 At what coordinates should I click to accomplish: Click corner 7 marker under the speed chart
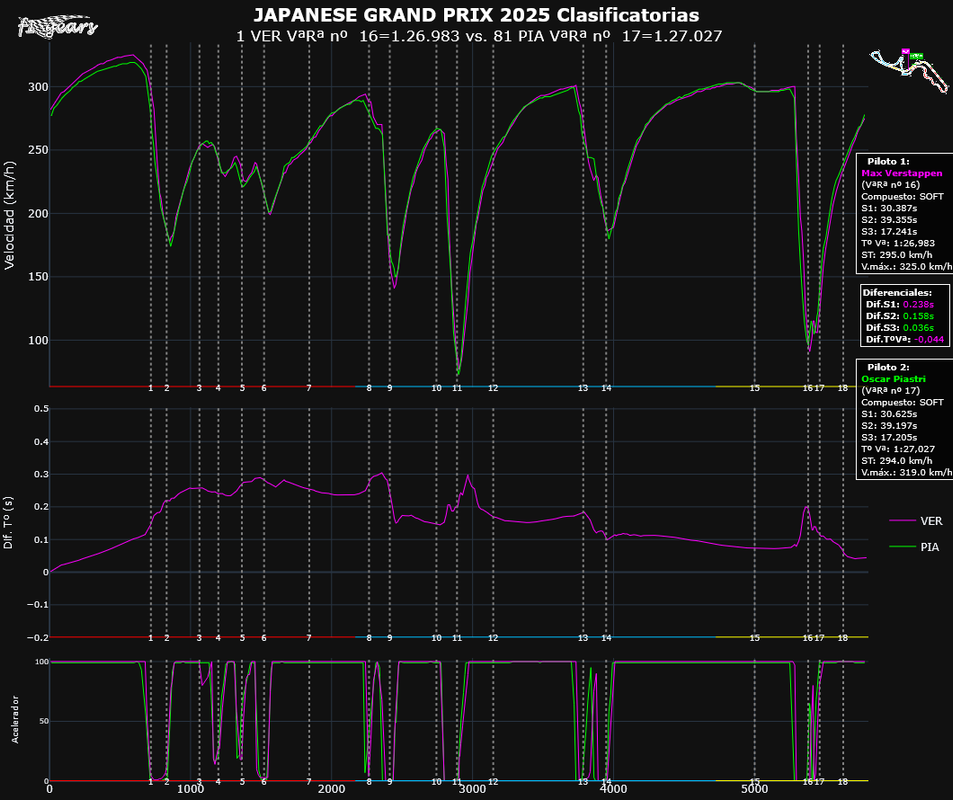click(309, 388)
